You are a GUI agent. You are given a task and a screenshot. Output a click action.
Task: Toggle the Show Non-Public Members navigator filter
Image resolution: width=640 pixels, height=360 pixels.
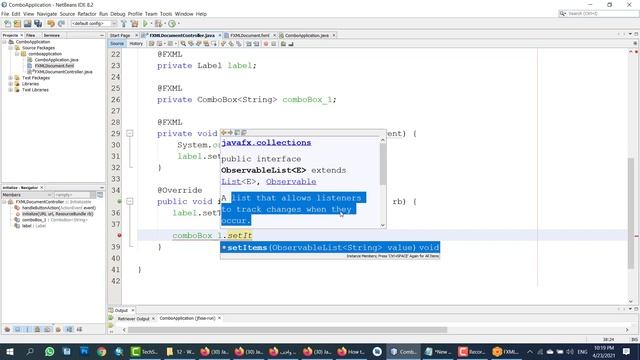(37, 329)
